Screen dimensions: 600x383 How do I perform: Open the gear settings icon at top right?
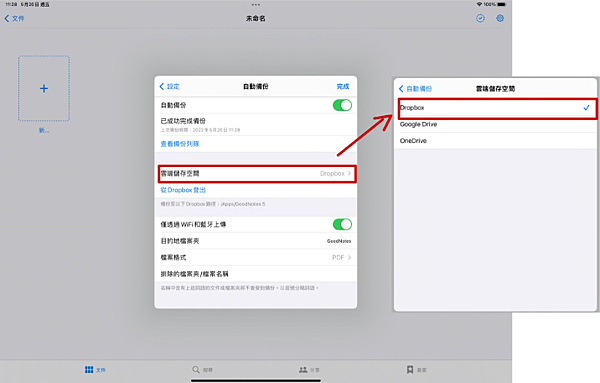500,18
